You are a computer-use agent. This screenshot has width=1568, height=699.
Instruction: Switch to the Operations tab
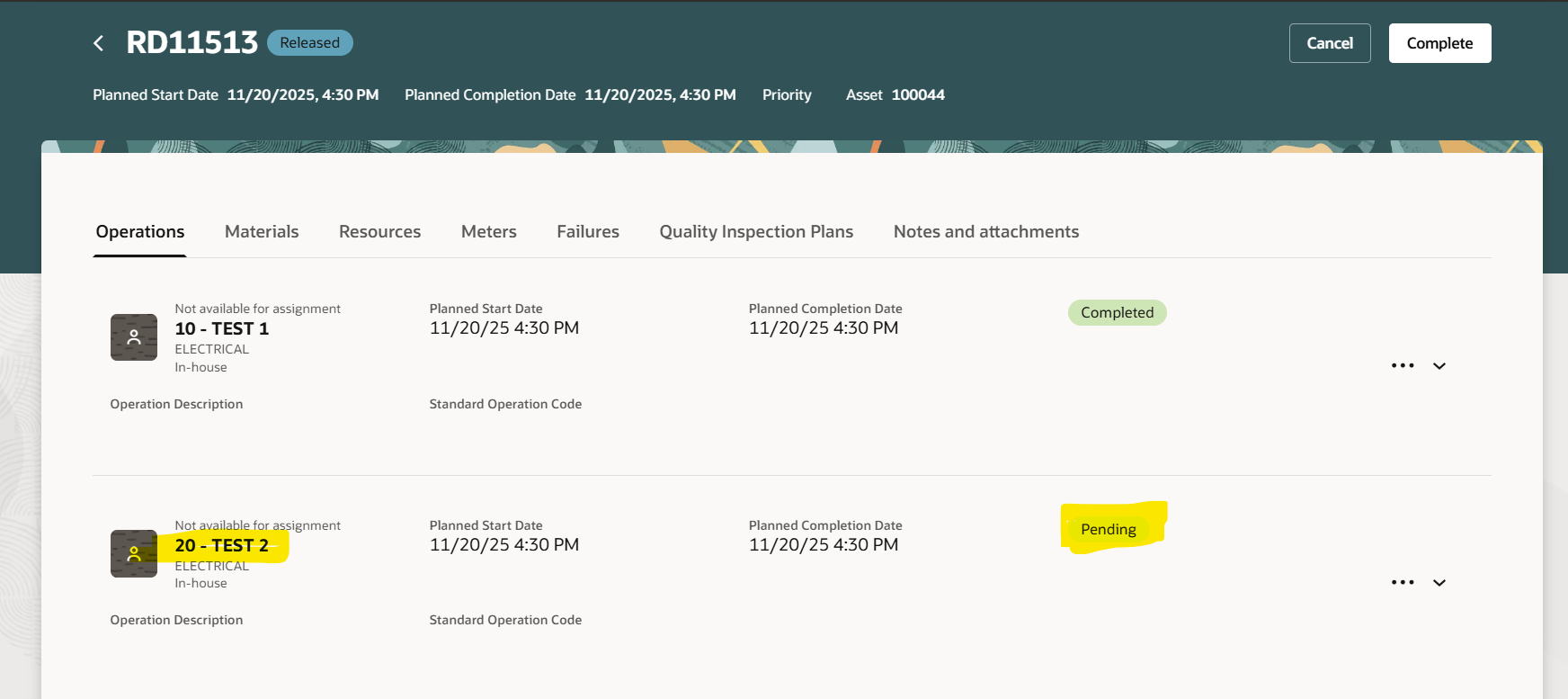point(140,232)
